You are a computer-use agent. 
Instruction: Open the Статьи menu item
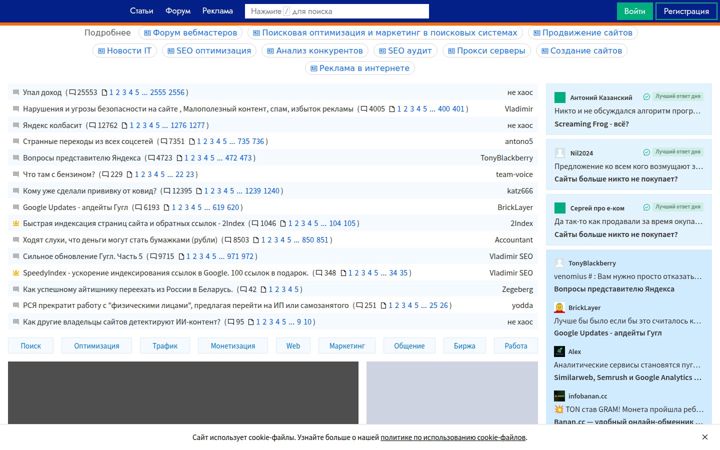click(141, 11)
